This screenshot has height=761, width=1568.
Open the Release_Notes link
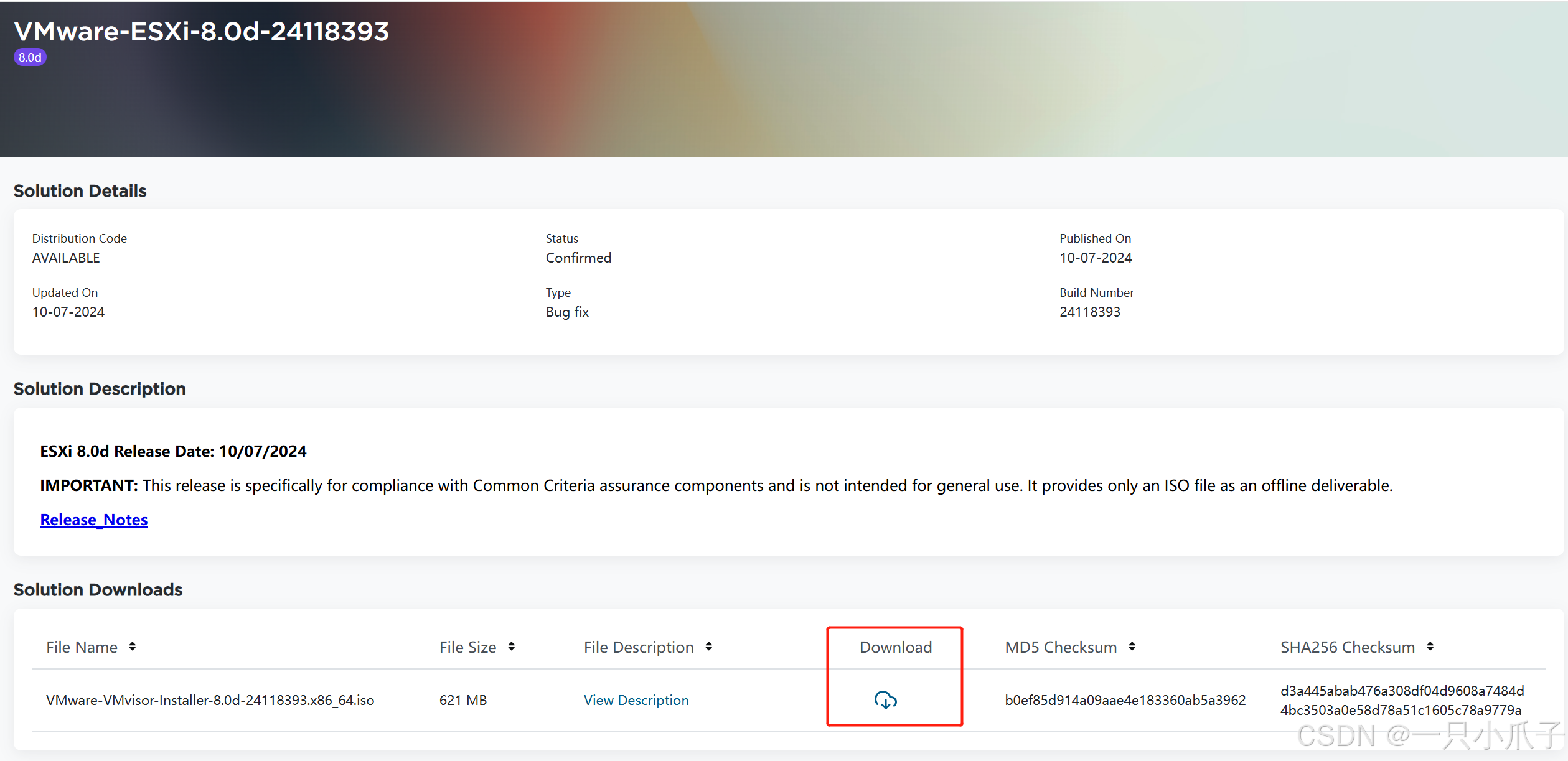pos(94,520)
